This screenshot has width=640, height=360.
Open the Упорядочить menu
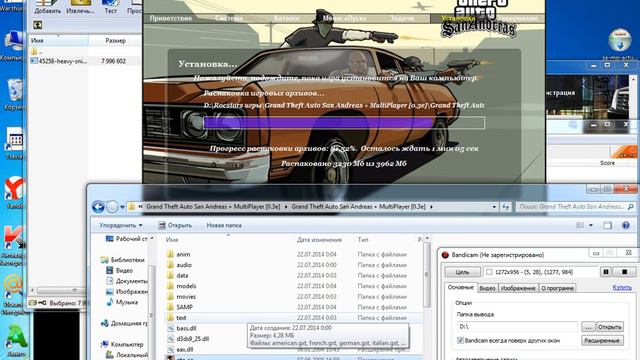(121, 225)
